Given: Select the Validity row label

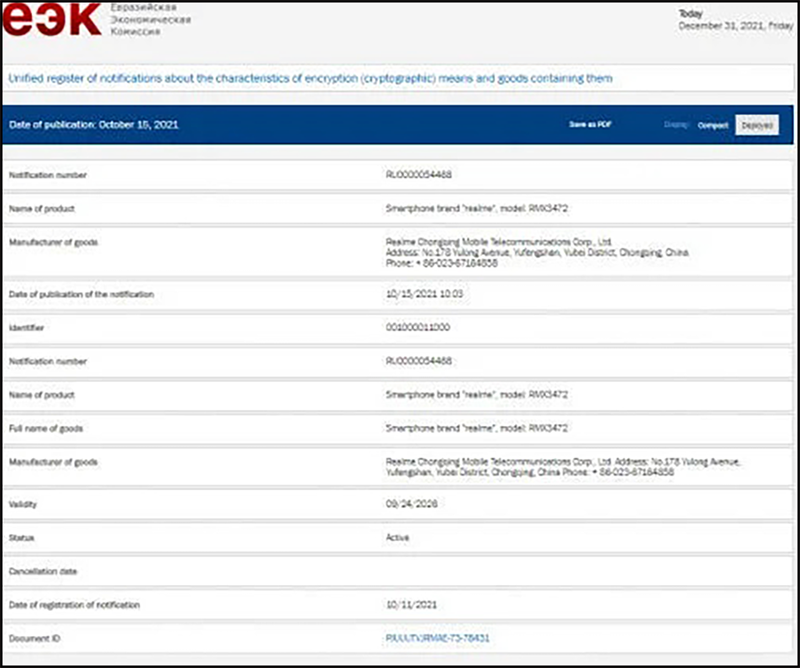Looking at the screenshot, I should point(22,504).
